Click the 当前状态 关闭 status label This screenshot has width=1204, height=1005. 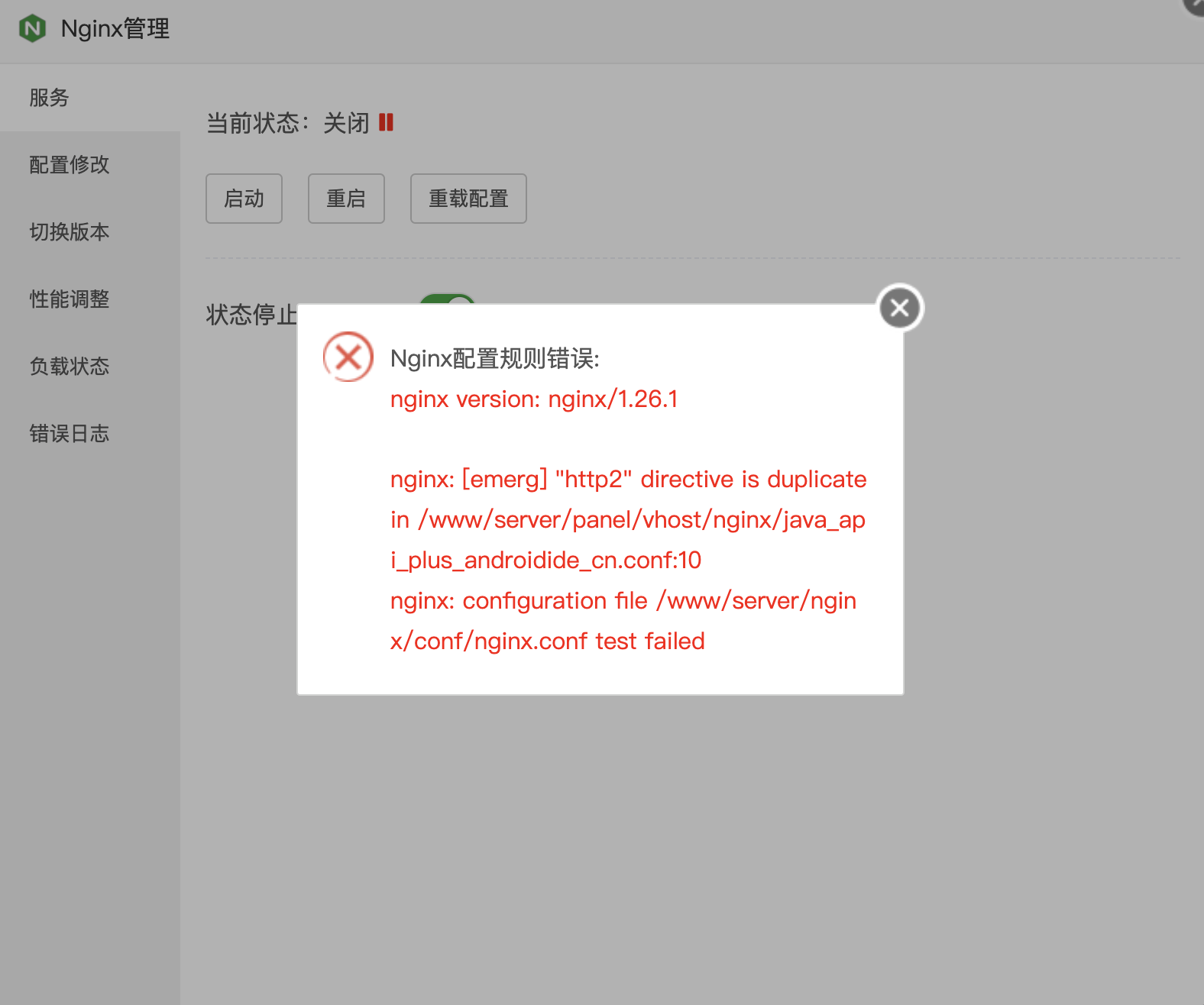(288, 123)
